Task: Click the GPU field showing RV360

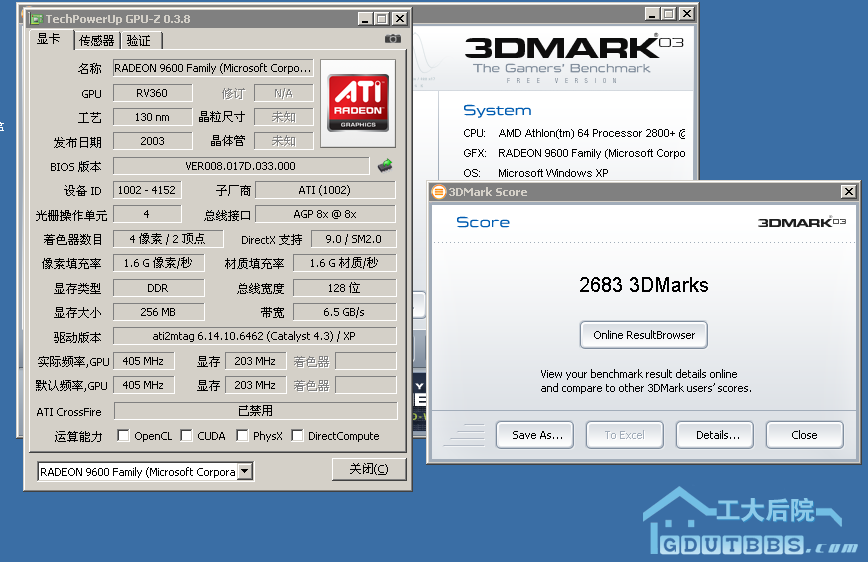Action: [x=152, y=93]
